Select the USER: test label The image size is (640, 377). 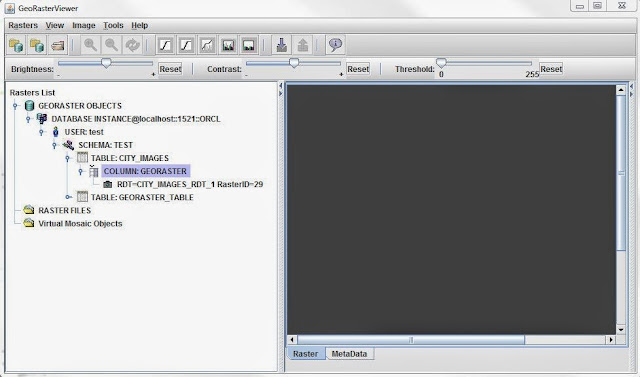(84, 132)
